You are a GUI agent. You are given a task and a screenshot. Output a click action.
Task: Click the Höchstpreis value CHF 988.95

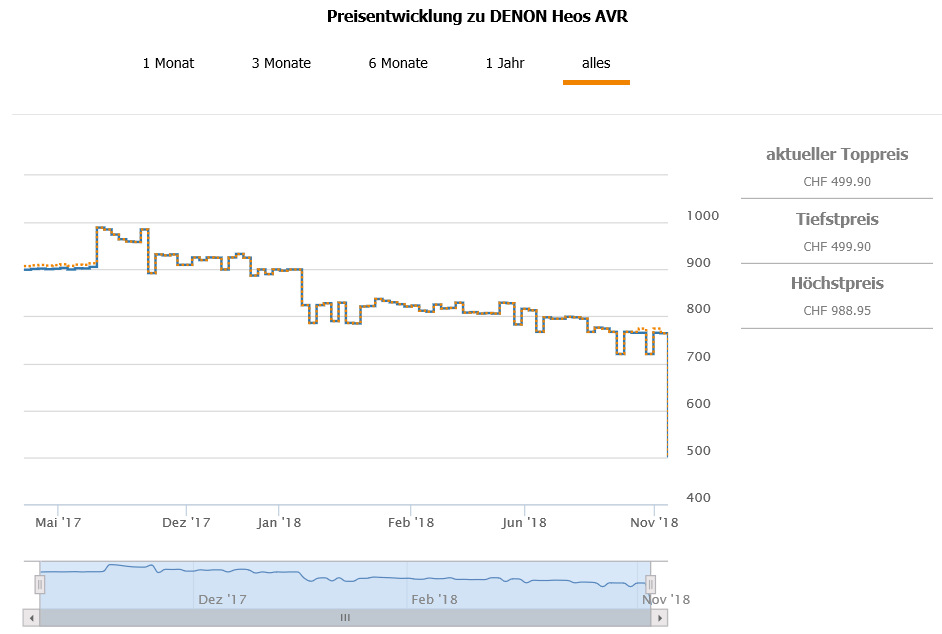point(837,311)
